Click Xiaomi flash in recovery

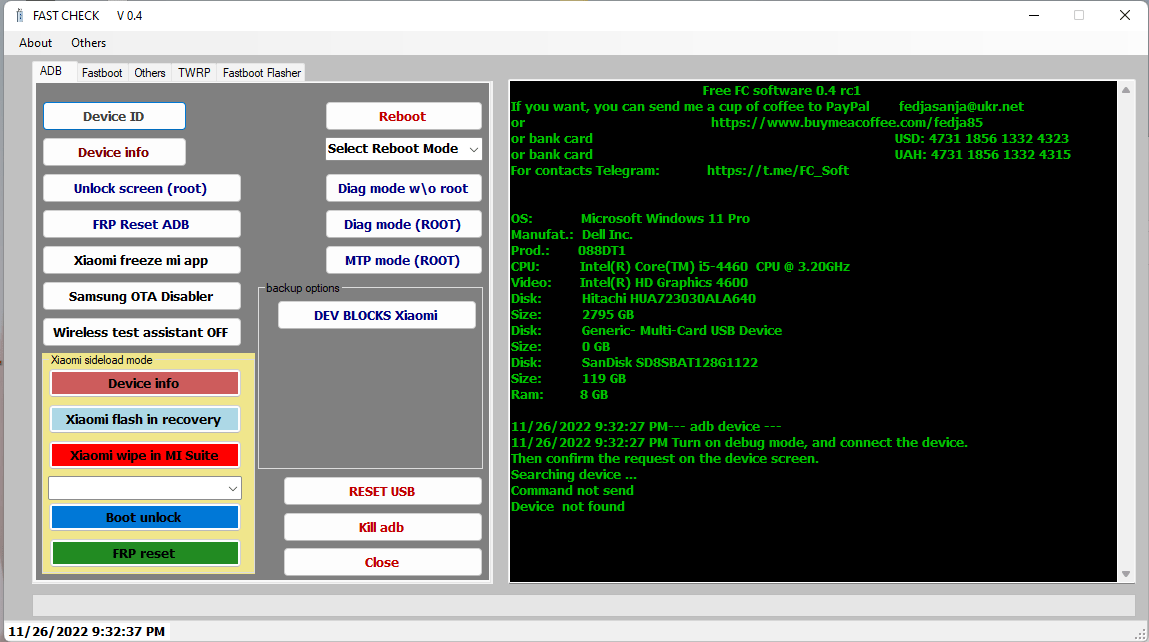tap(144, 418)
